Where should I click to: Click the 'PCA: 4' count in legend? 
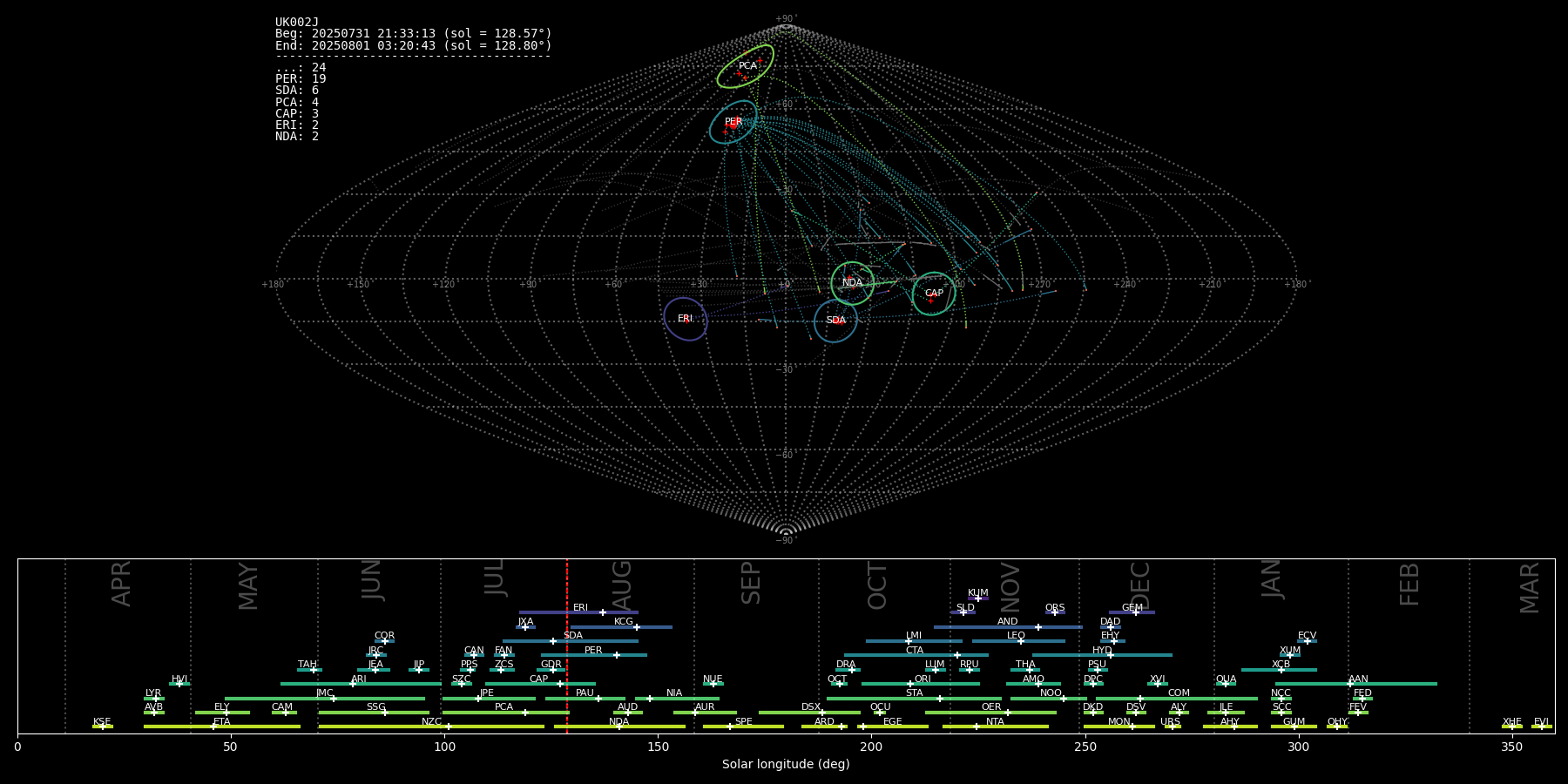297,102
